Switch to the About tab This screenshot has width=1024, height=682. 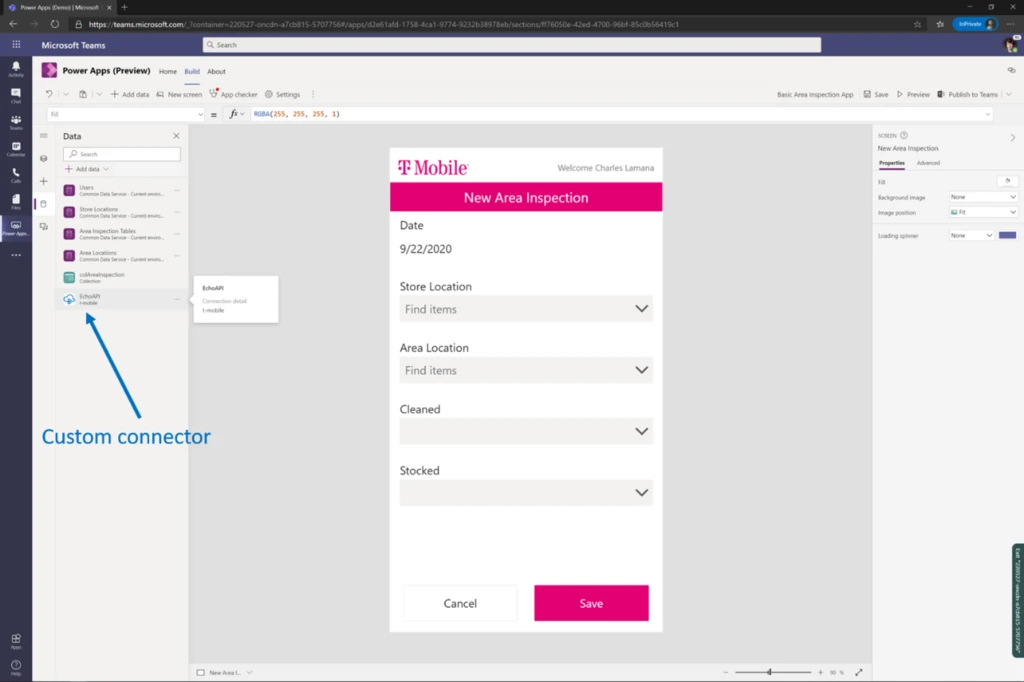pyautogui.click(x=216, y=71)
